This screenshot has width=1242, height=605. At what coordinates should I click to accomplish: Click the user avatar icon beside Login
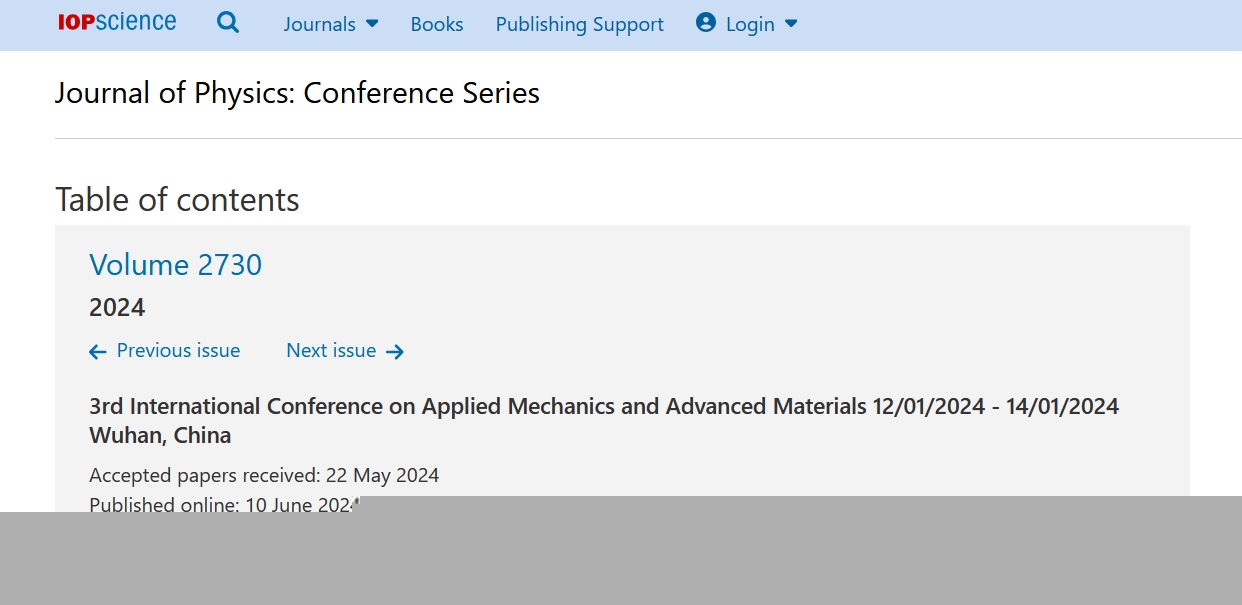pos(706,22)
